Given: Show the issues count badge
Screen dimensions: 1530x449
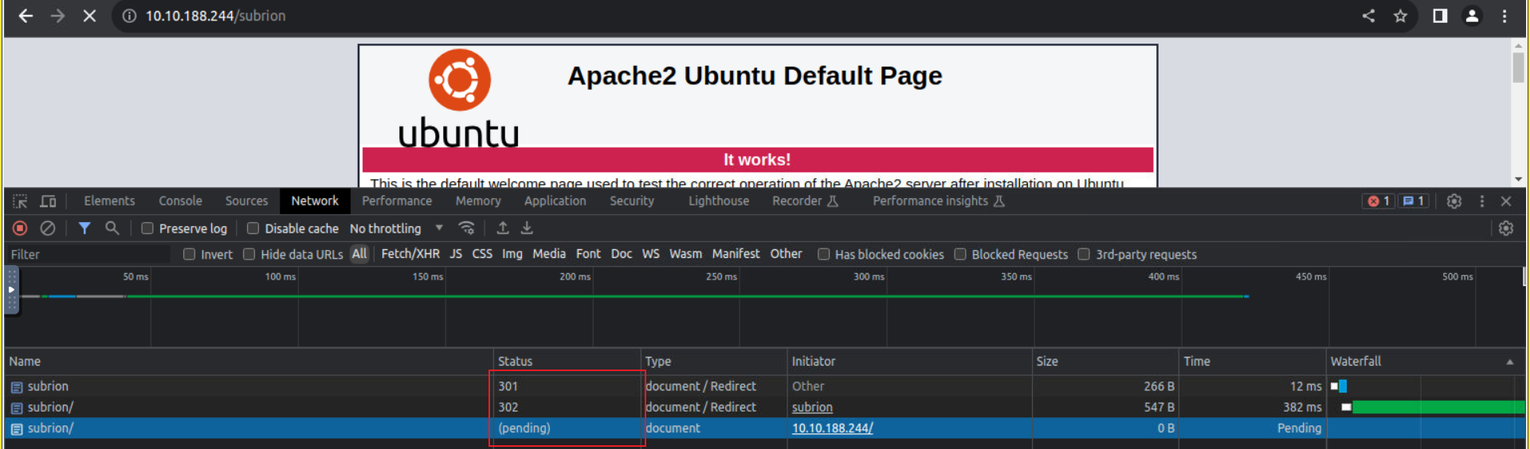Looking at the screenshot, I should (x=1413, y=201).
